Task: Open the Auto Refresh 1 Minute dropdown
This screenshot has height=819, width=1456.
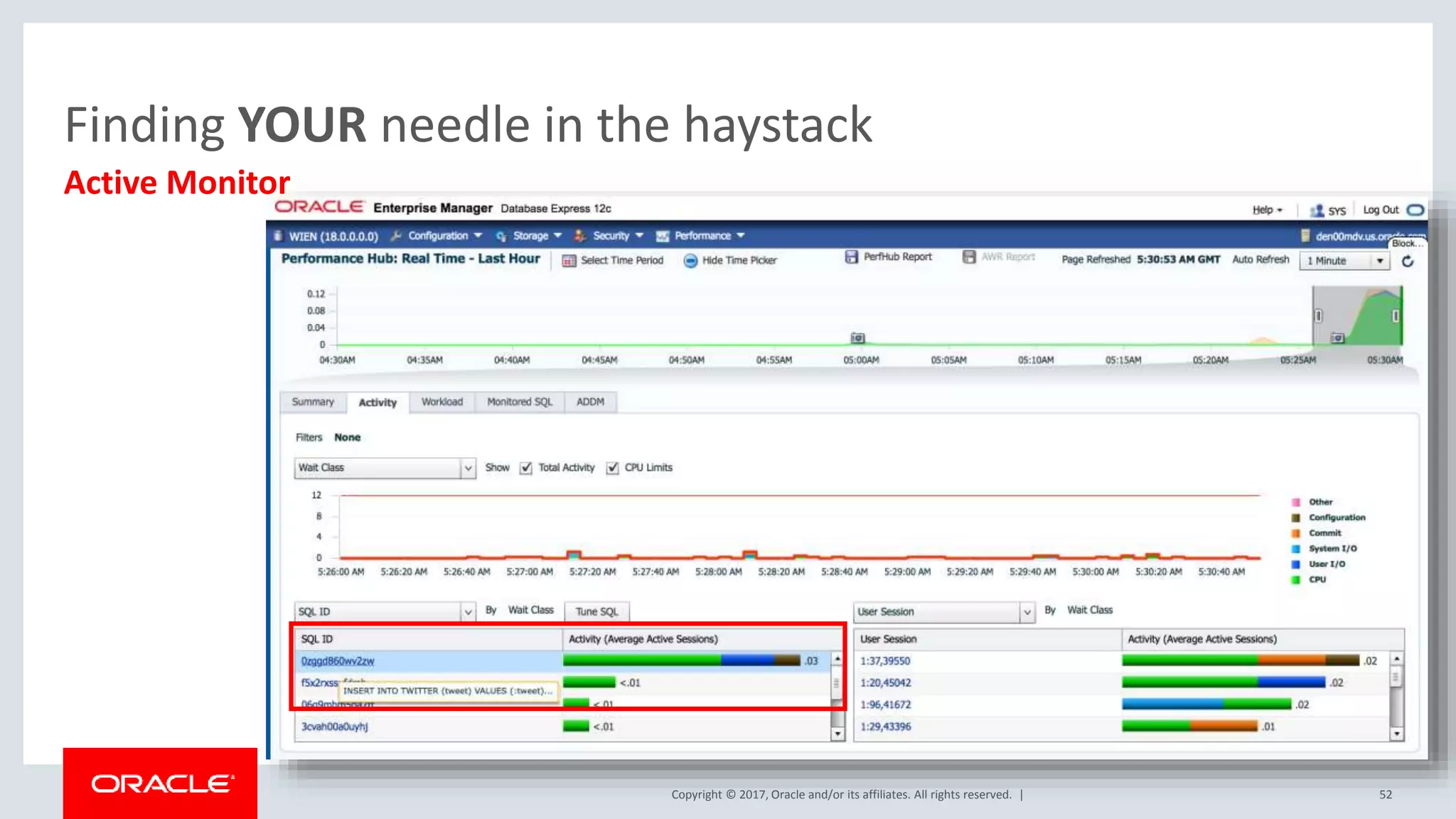Action: [x=1344, y=261]
